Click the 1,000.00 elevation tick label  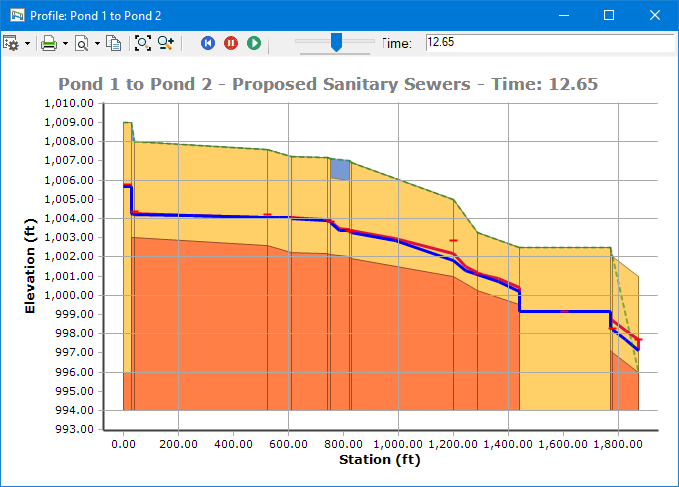point(69,295)
